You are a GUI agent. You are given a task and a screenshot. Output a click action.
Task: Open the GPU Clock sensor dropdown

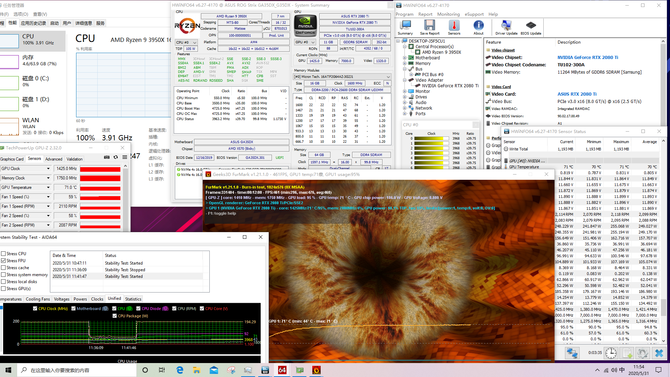coord(48,169)
